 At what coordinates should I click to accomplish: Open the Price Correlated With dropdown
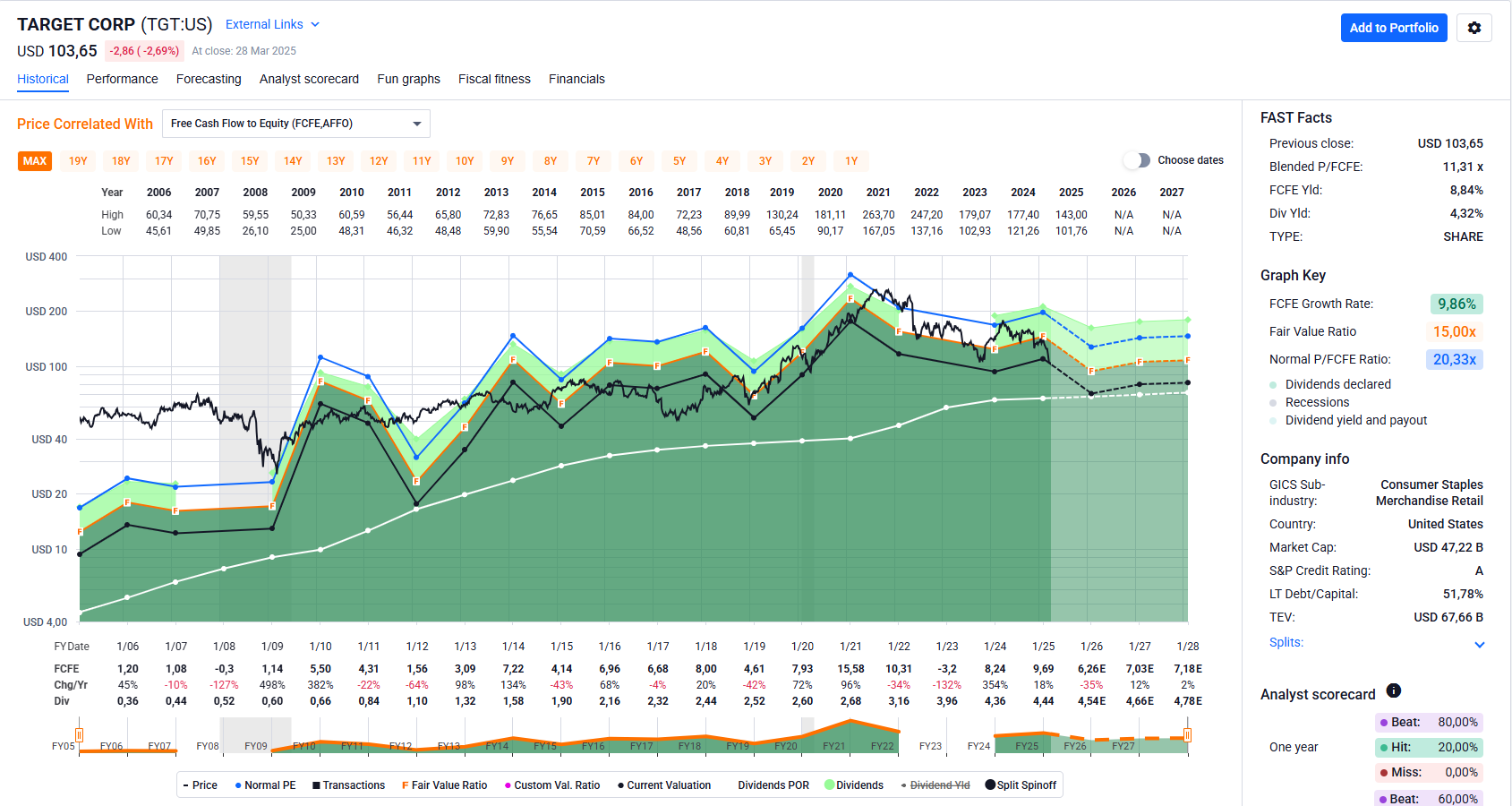(x=295, y=124)
